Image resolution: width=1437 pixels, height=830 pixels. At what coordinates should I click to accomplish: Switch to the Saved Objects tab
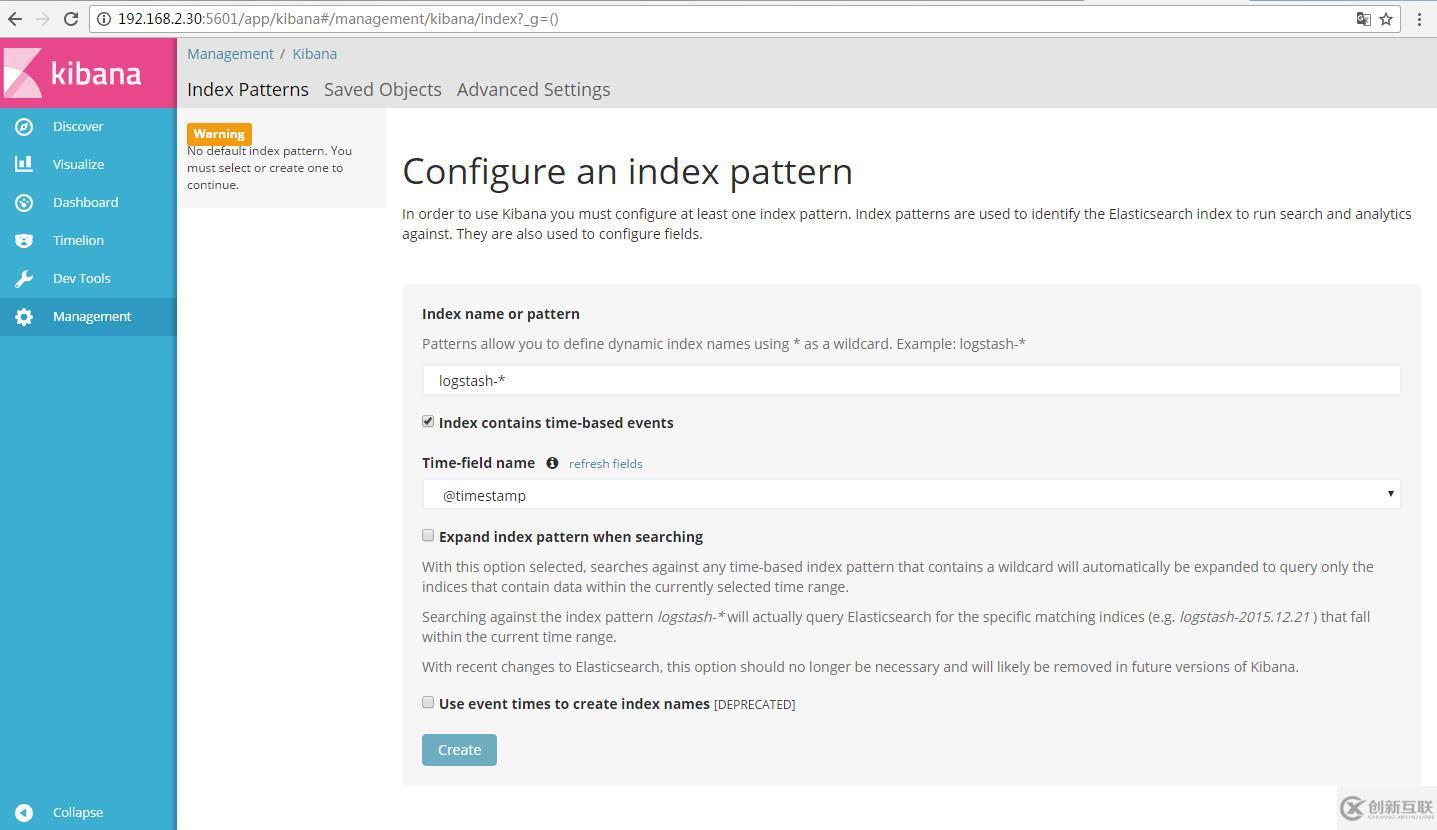tap(383, 89)
